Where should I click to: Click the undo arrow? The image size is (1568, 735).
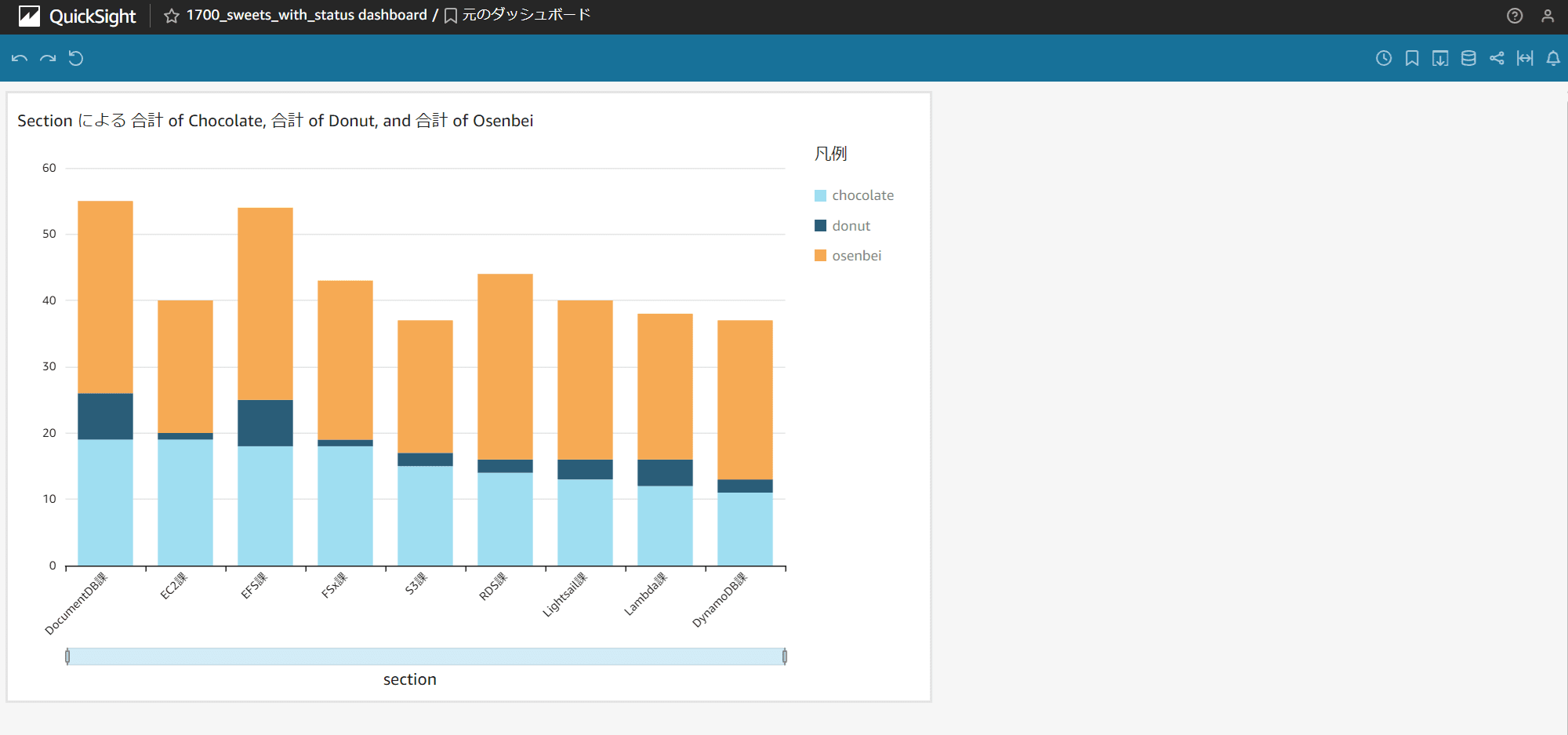20,58
